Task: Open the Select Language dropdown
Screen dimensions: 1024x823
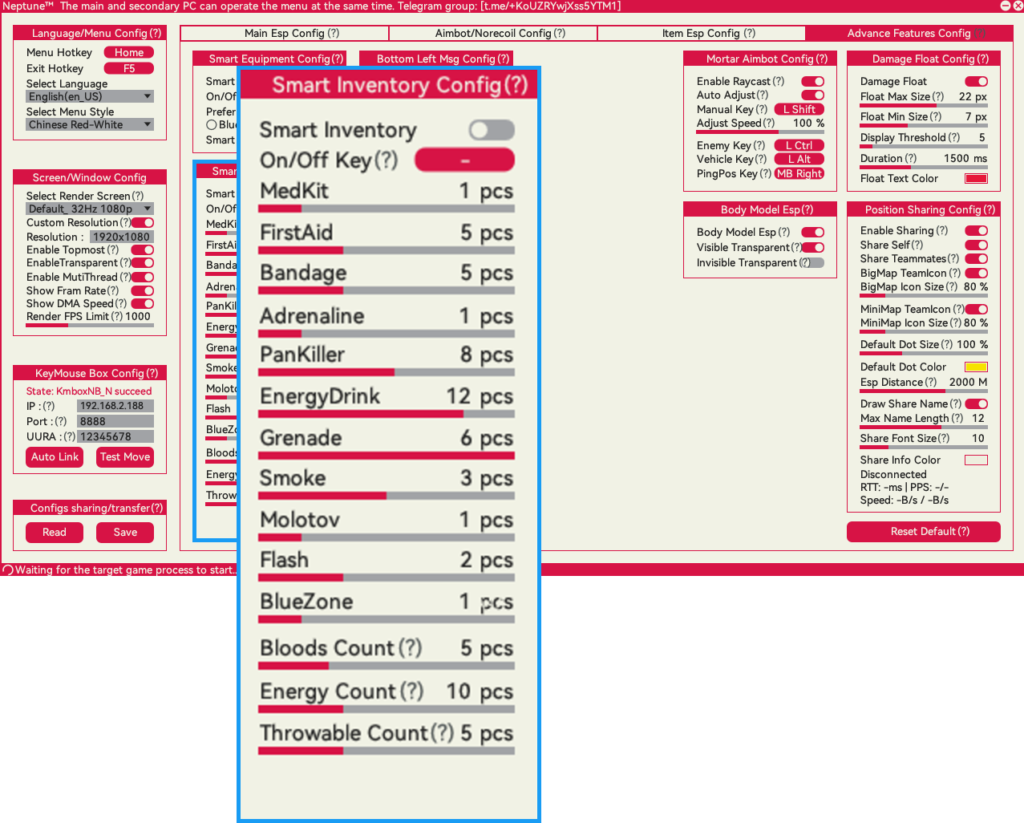Action: (90, 97)
